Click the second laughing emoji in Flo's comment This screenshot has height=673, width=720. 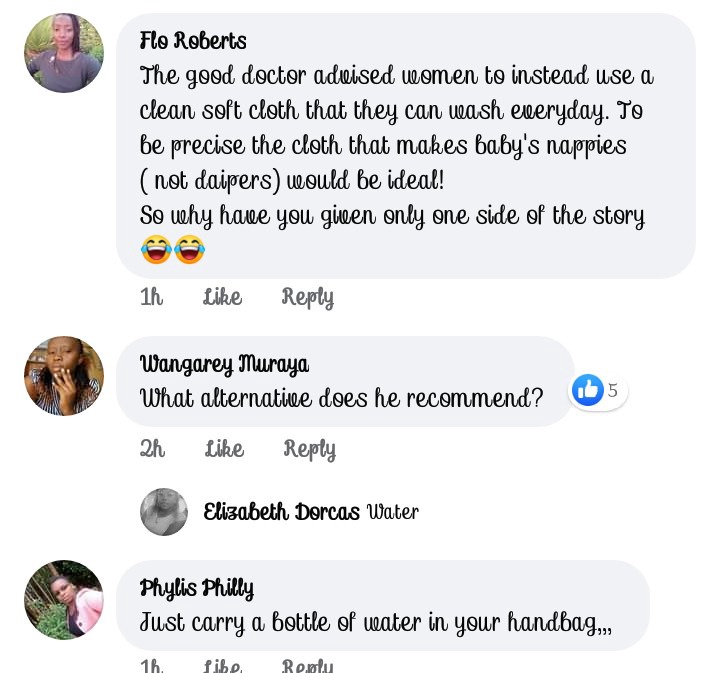[189, 249]
